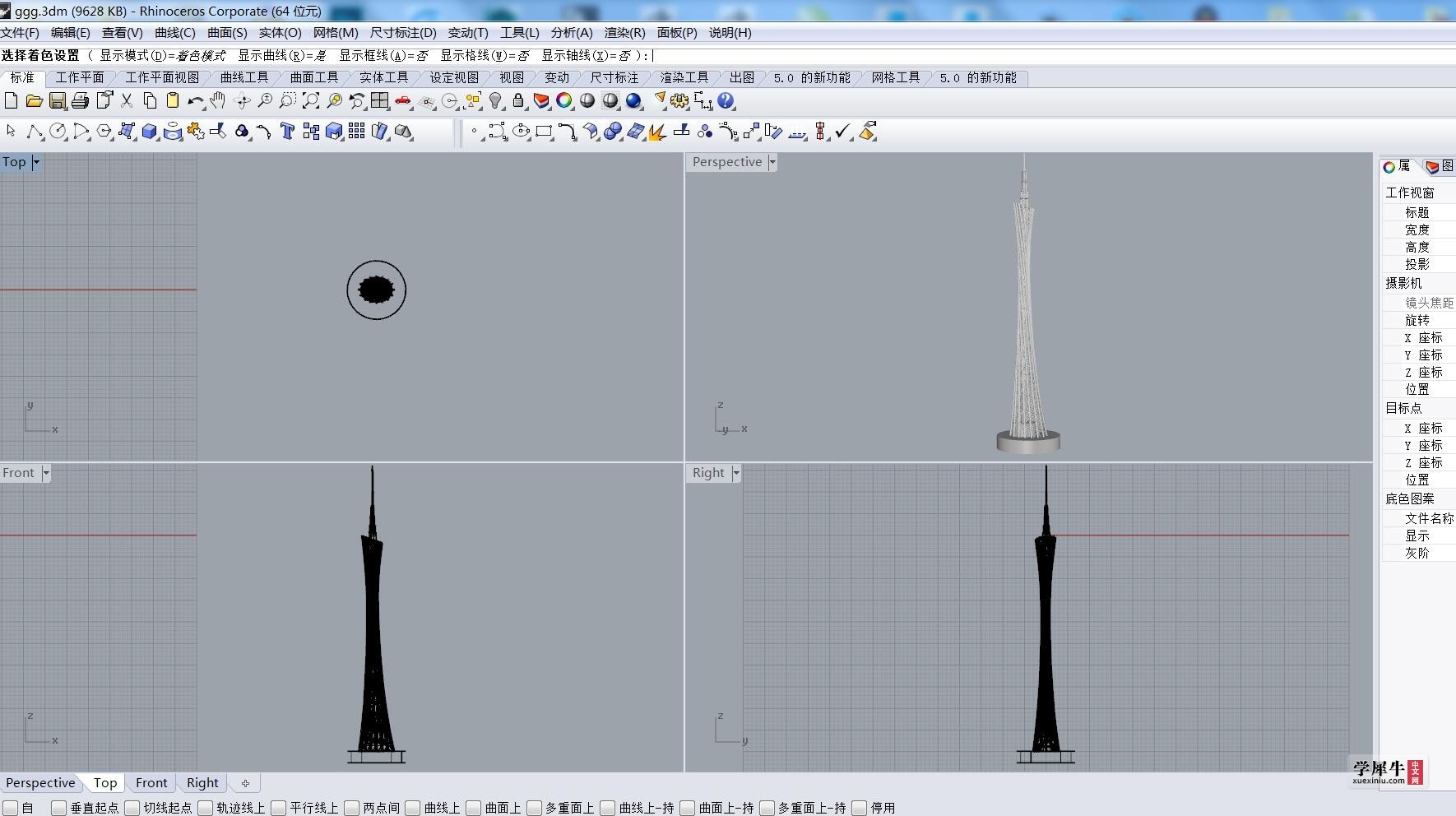Toggle the 平行线上 osnap checkbox
Screen dimensions: 1456x816
tap(279, 808)
